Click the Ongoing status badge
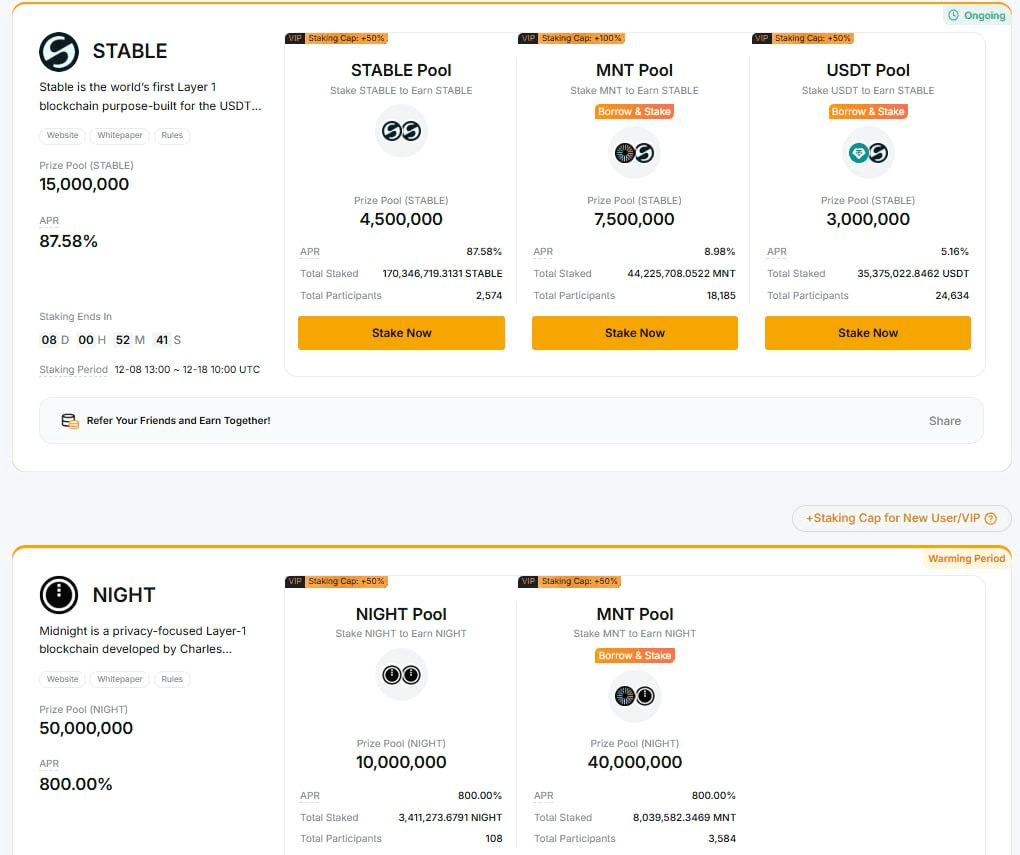The height and width of the screenshot is (855, 1020). click(x=976, y=16)
